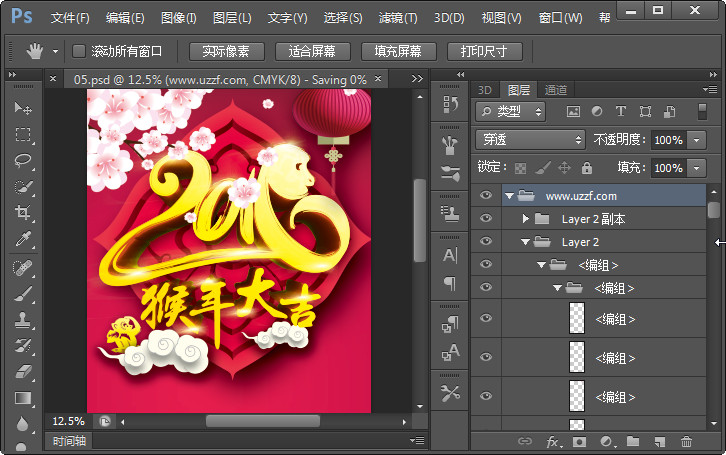Hide the www.uzzf.com group
The height and width of the screenshot is (455, 726).
click(486, 195)
